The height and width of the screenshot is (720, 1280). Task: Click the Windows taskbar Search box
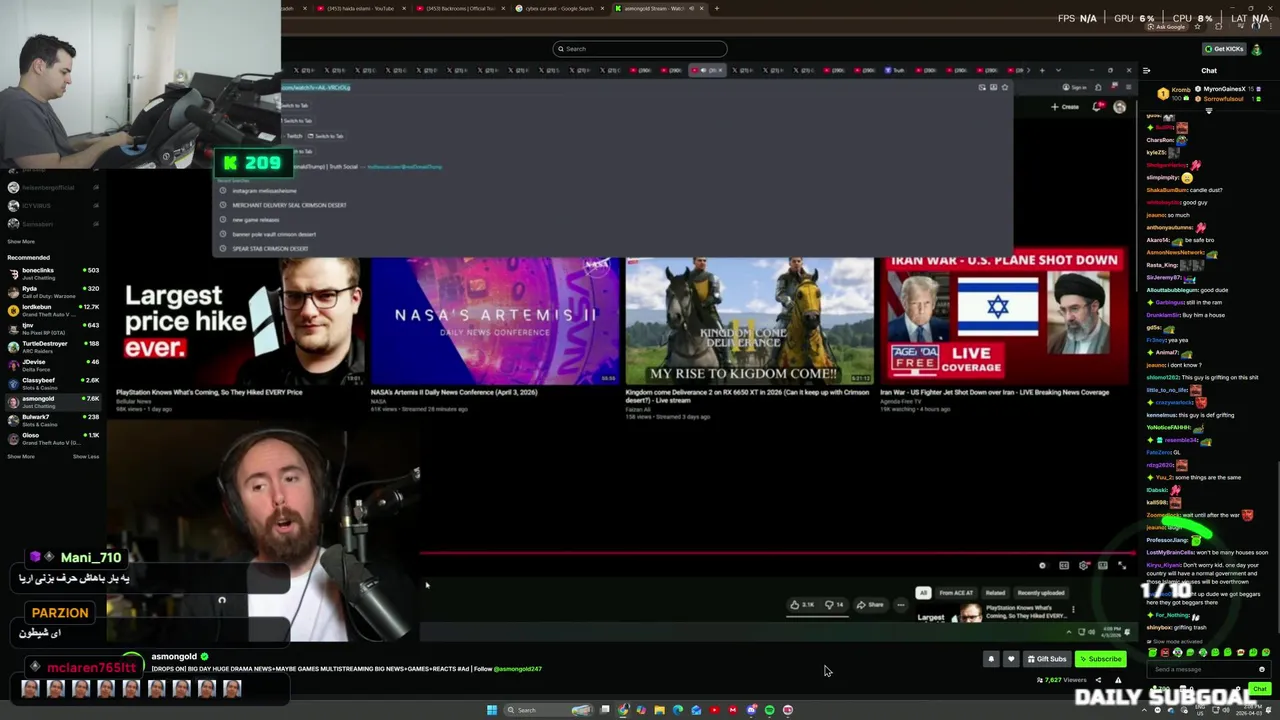coord(548,710)
